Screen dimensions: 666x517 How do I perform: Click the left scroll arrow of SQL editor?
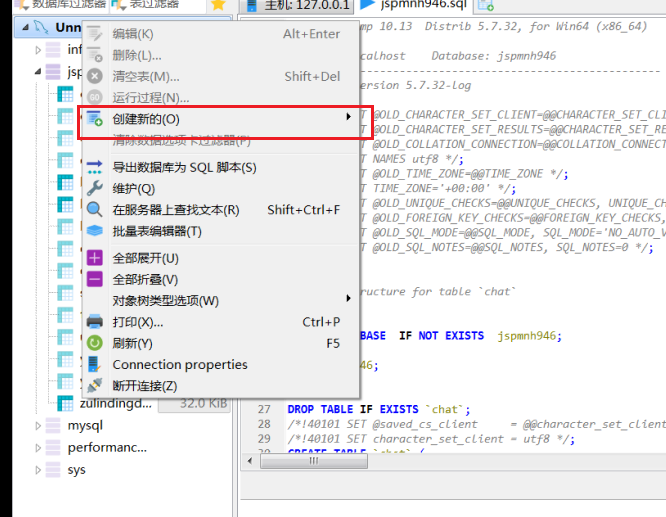pyautogui.click(x=250, y=461)
